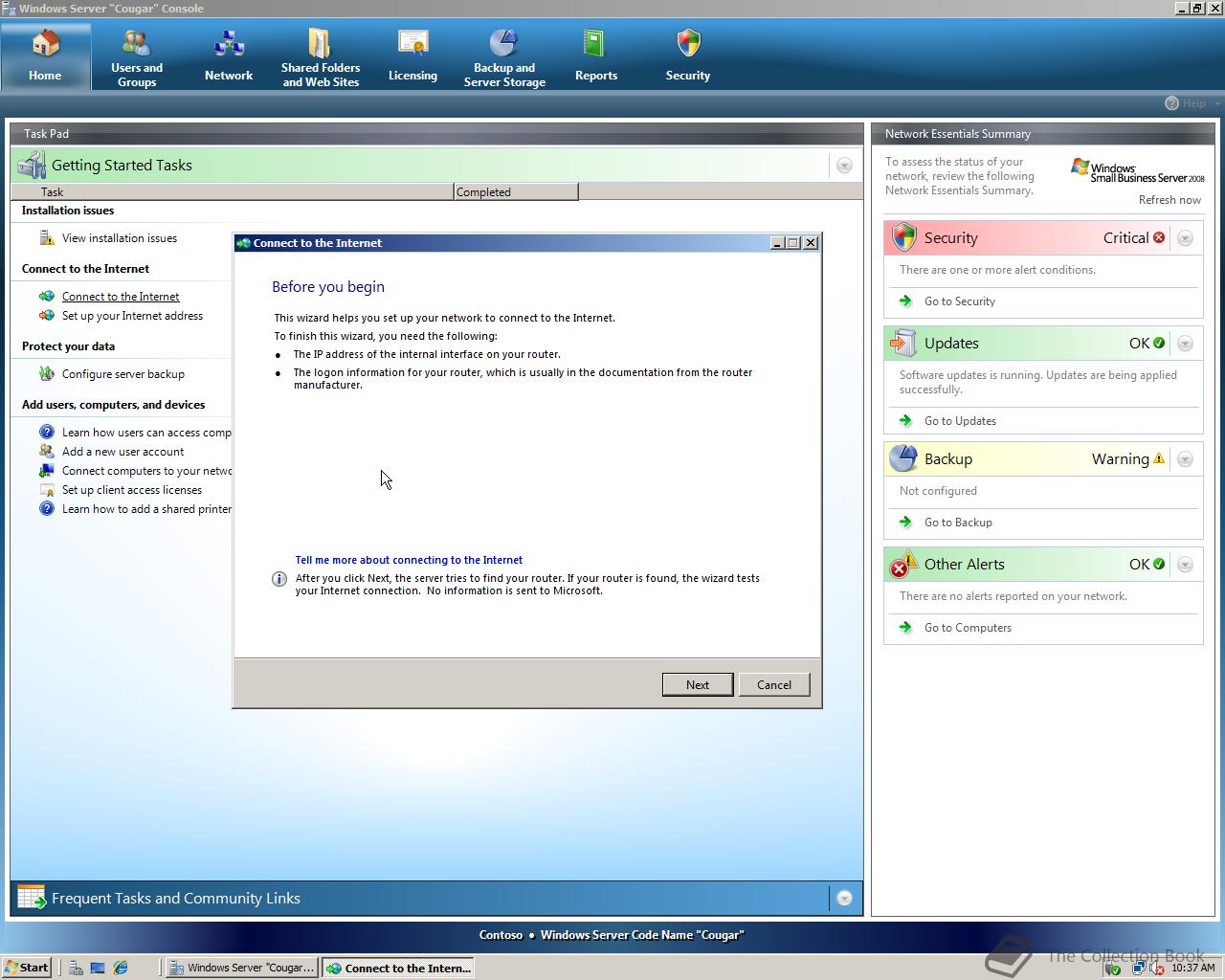
Task: Click the View installation issues icon
Action: [x=47, y=238]
